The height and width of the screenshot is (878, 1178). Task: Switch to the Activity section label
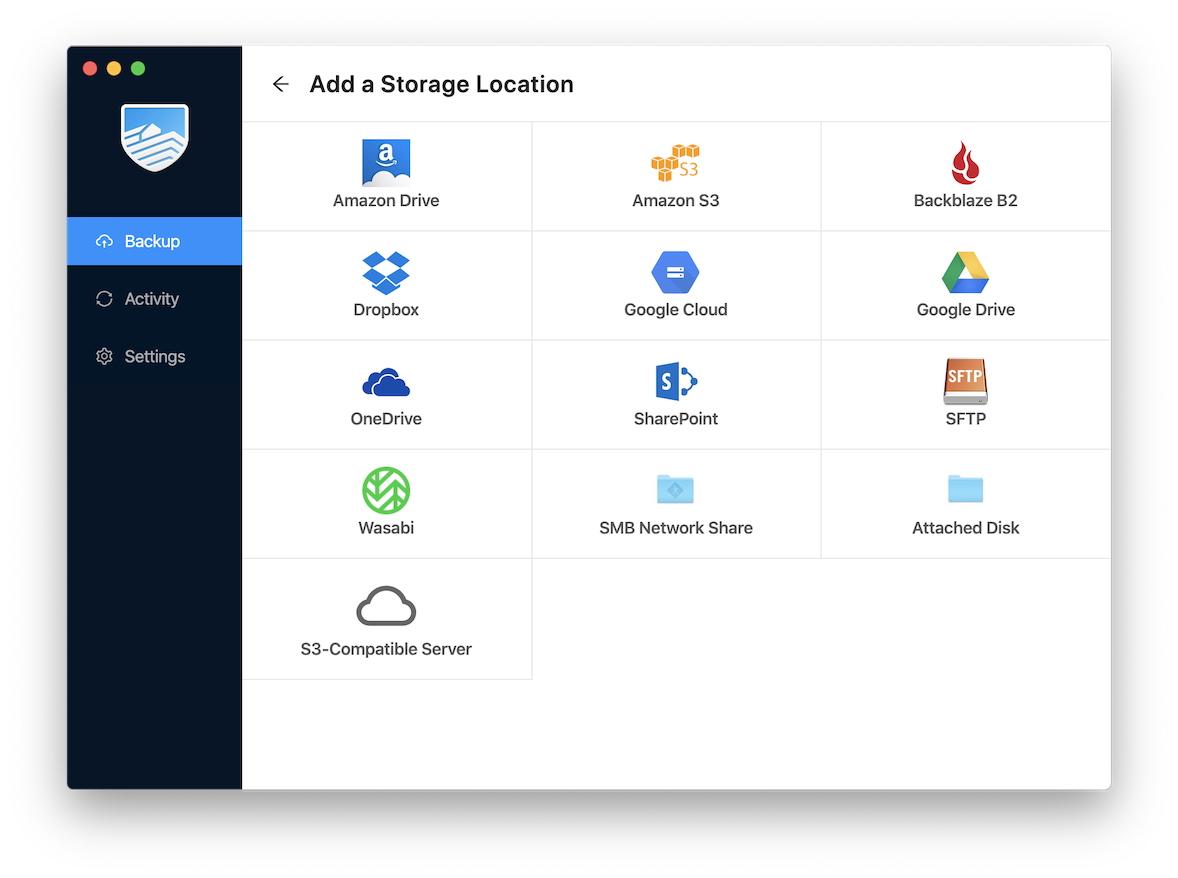[x=152, y=299]
